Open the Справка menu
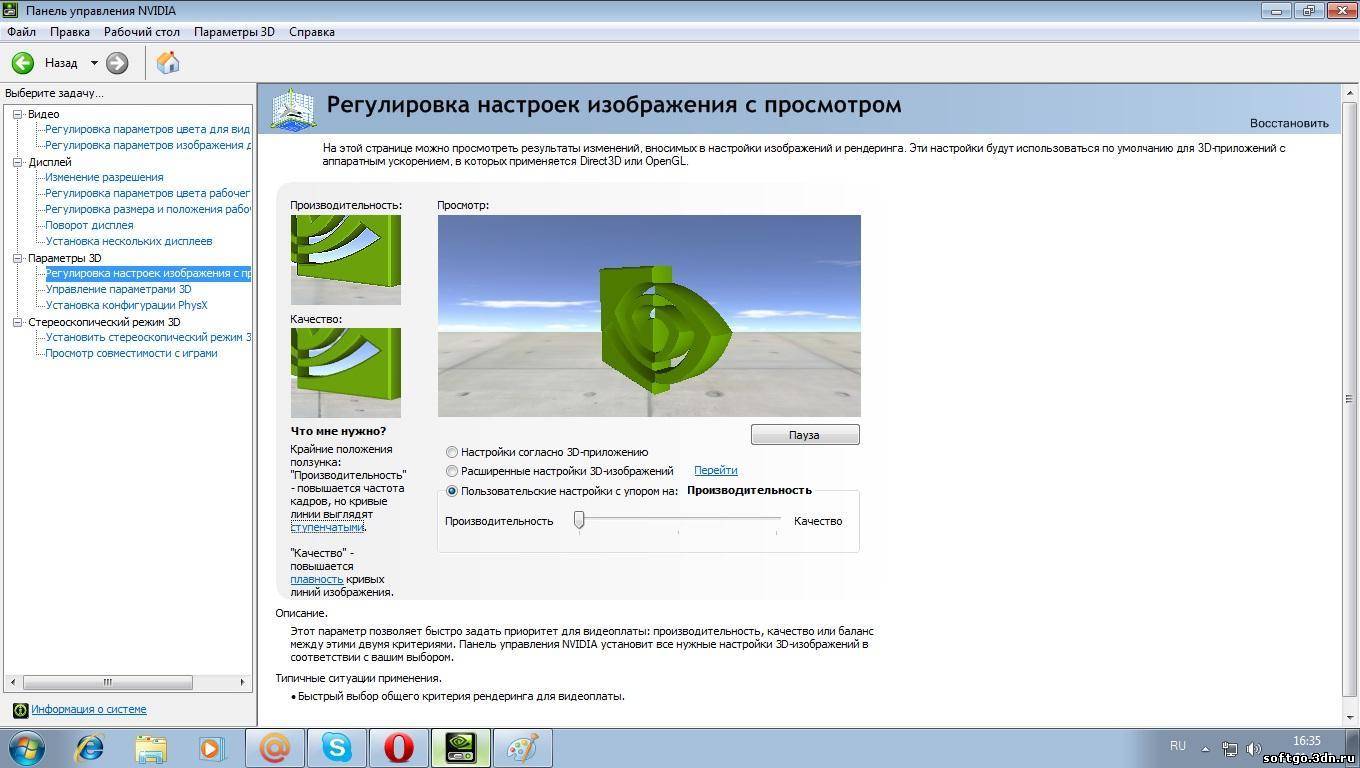This screenshot has height=768, width=1360. click(x=312, y=32)
